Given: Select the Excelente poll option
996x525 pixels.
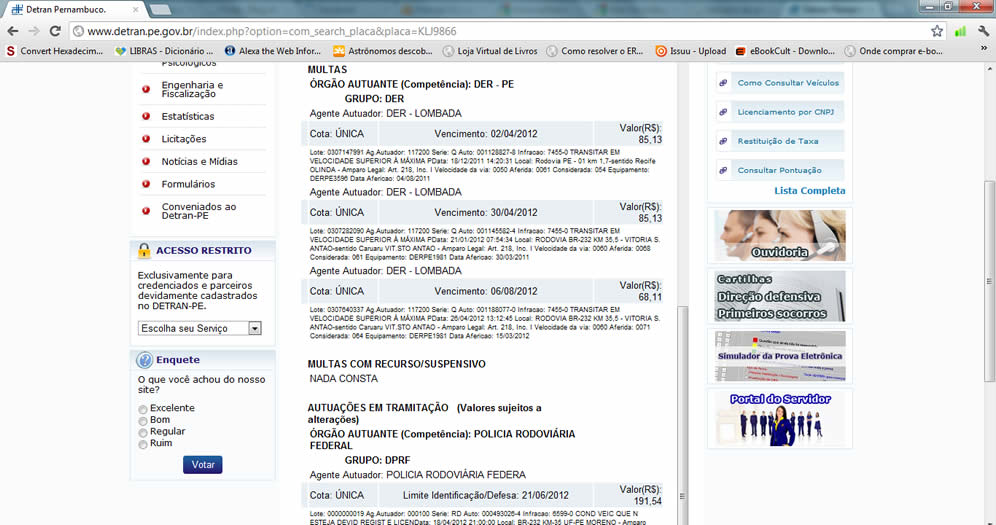Looking at the screenshot, I should 143,409.
